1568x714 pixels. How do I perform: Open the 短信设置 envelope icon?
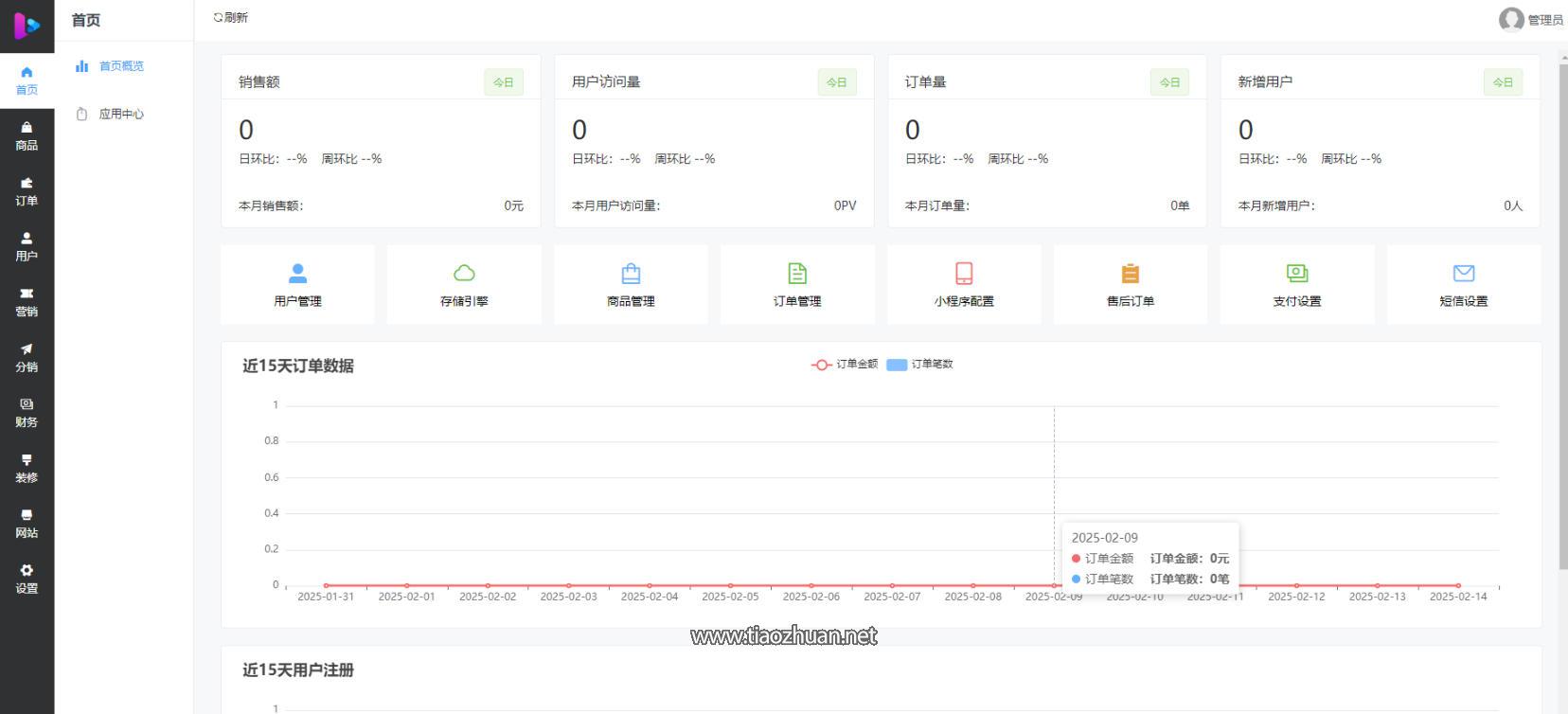[x=1464, y=274]
